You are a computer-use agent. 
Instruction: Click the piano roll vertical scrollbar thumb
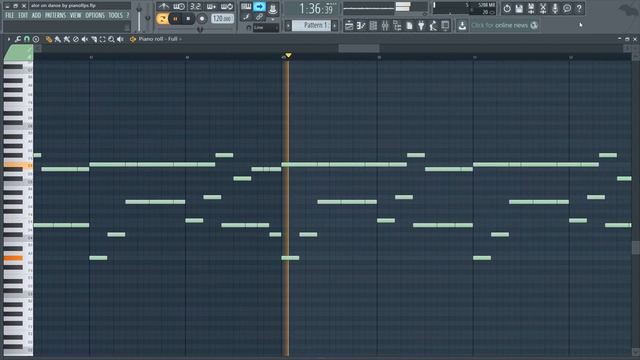636,247
